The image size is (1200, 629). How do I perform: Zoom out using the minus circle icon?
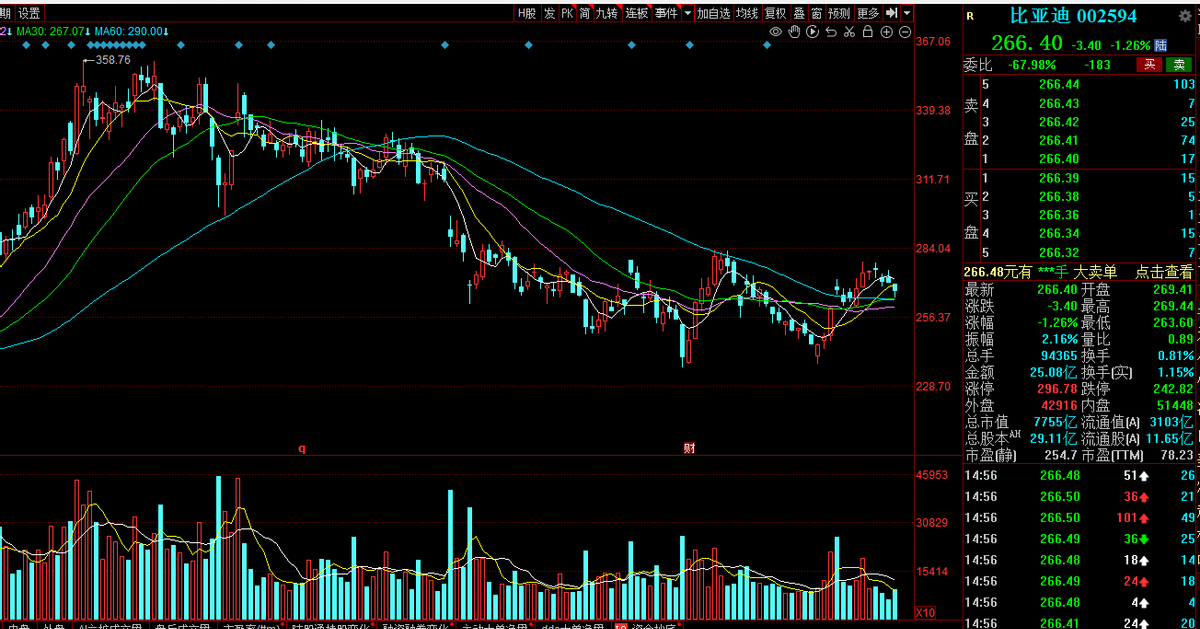(904, 32)
